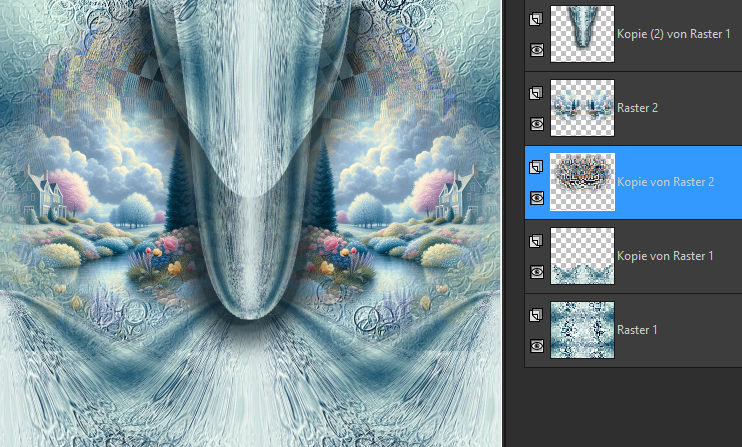Click the Kopie von Raster 2 label
742x447 pixels.
pyautogui.click(x=665, y=182)
